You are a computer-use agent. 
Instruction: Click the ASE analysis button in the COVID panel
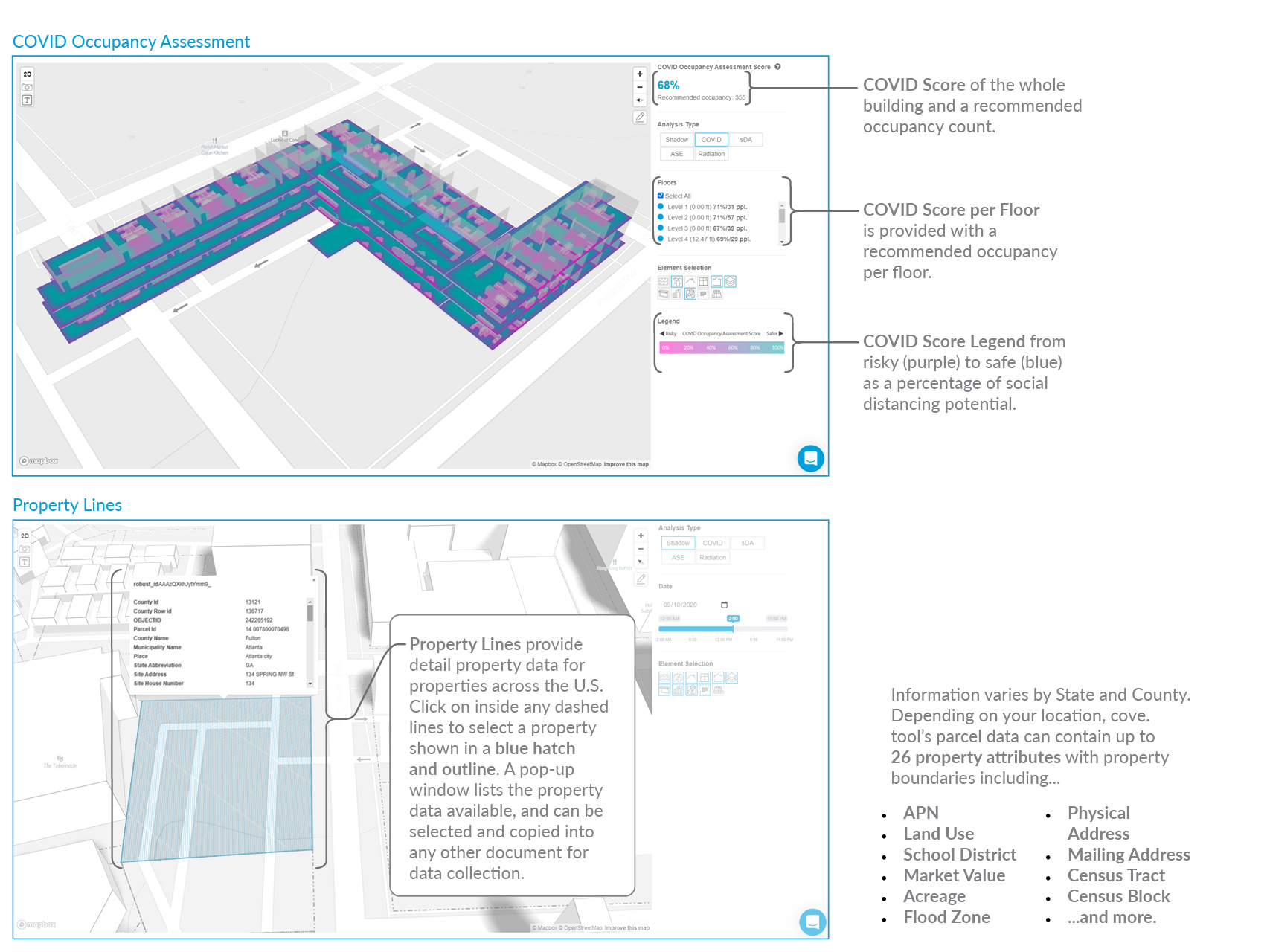click(x=676, y=154)
